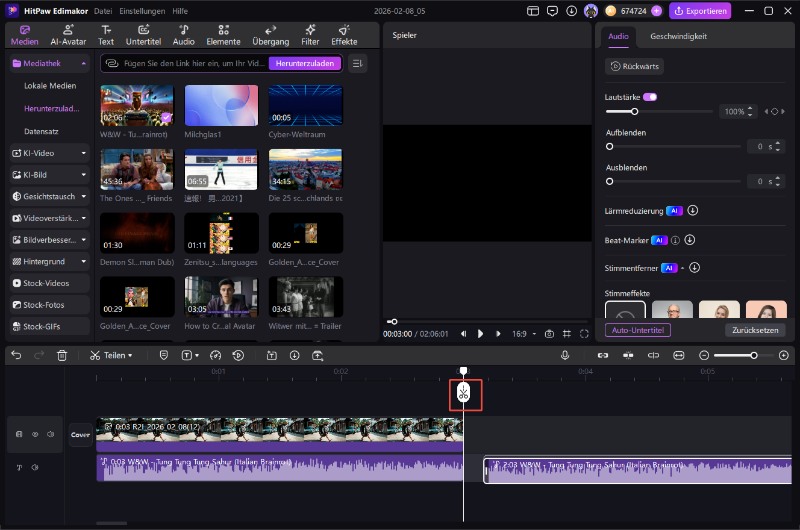Switch to the Geschwindigkeit tab
This screenshot has width=800, height=530.
678,36
